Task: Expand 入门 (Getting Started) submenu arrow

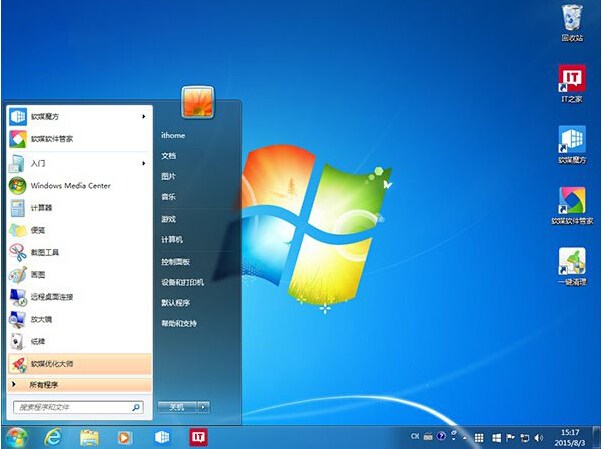Action: 145,162
